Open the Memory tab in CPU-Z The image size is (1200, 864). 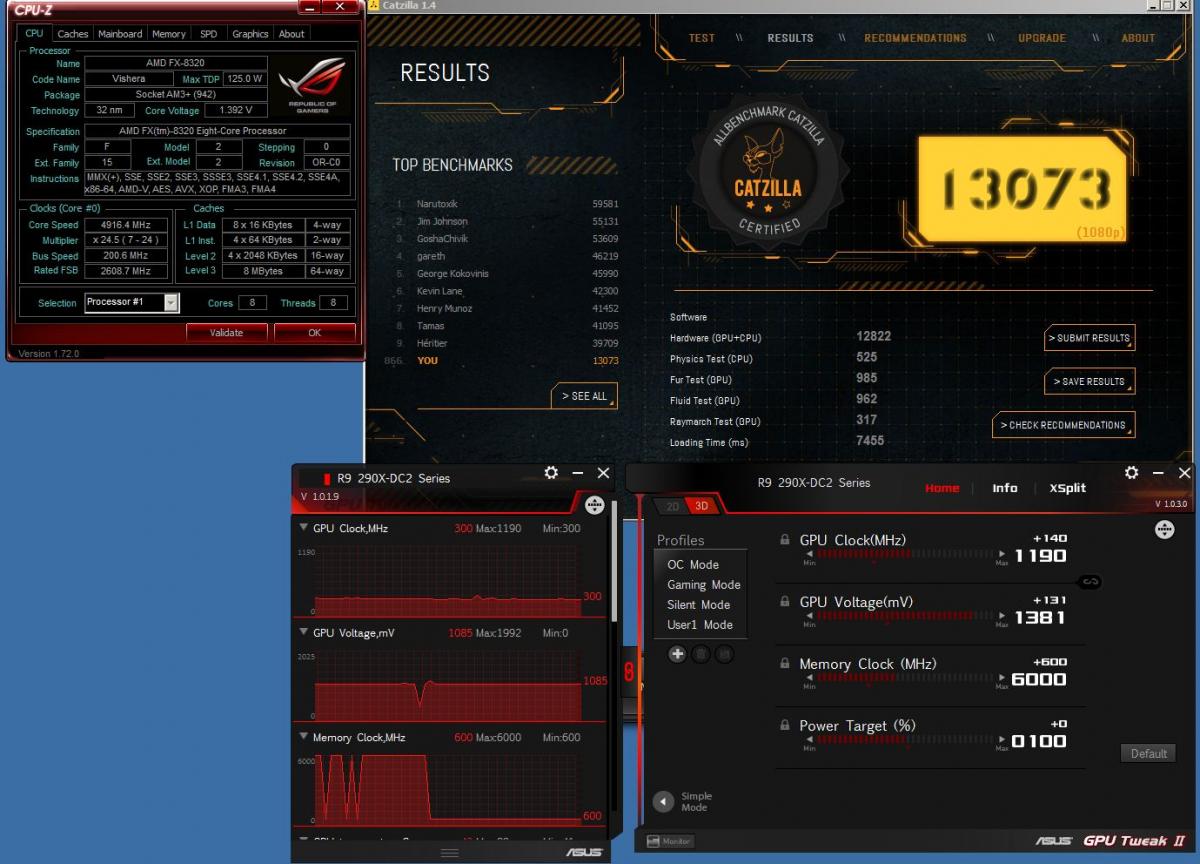pos(169,34)
